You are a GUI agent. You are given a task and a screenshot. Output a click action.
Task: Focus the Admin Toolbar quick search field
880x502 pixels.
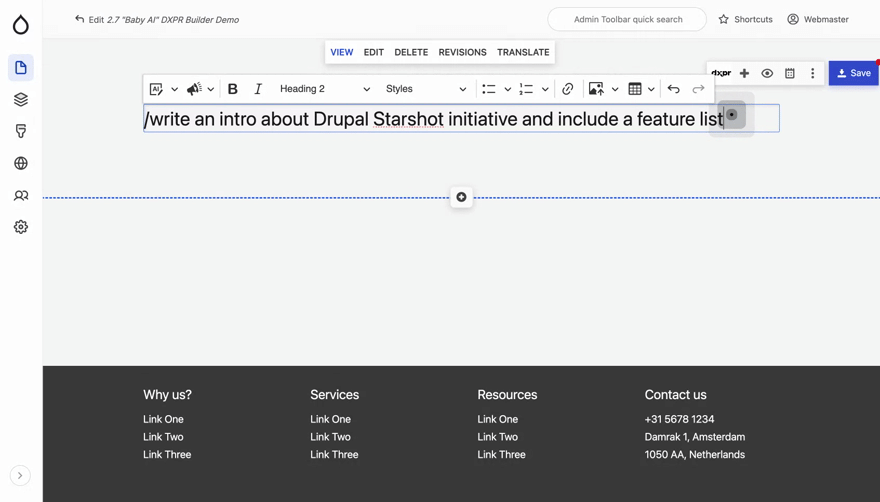pos(627,19)
